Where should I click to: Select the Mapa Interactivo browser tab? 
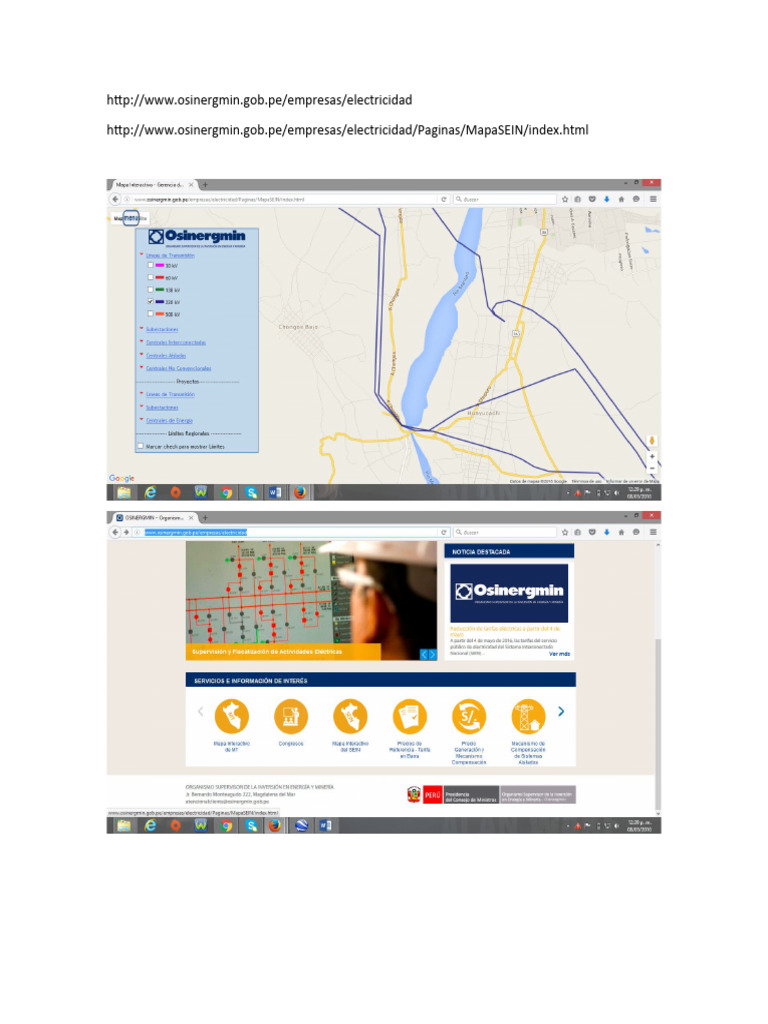tap(152, 185)
